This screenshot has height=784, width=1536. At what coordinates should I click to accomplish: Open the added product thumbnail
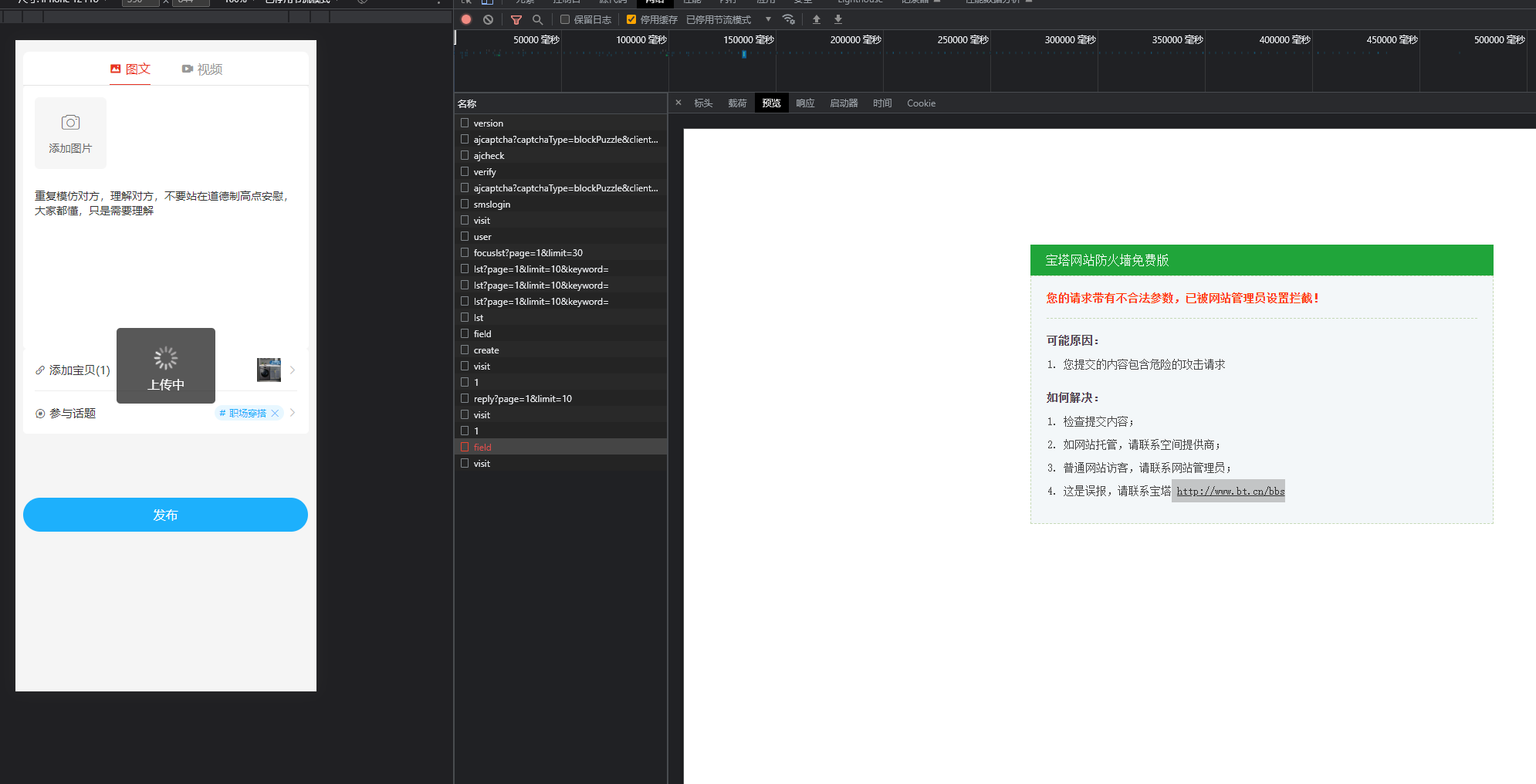tap(269, 370)
